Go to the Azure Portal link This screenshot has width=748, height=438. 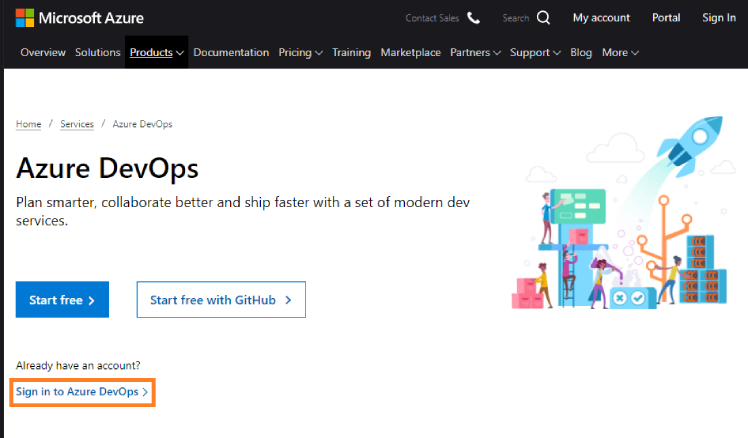tap(666, 18)
